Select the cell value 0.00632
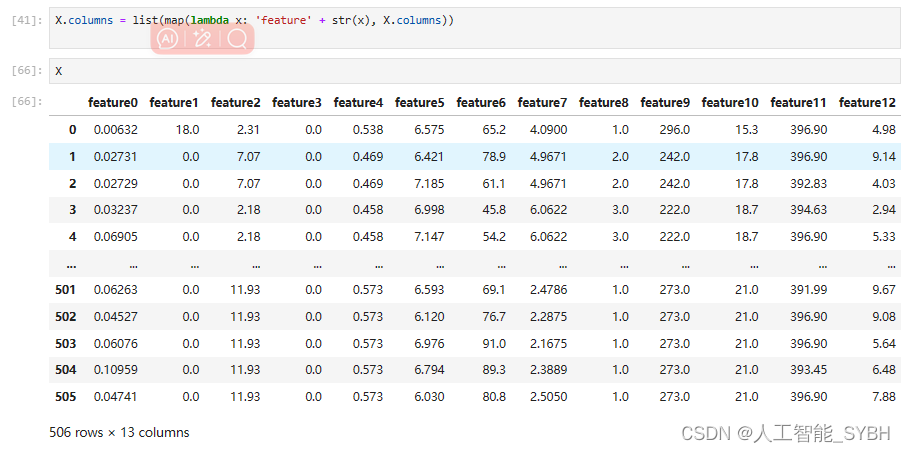 click(x=115, y=130)
